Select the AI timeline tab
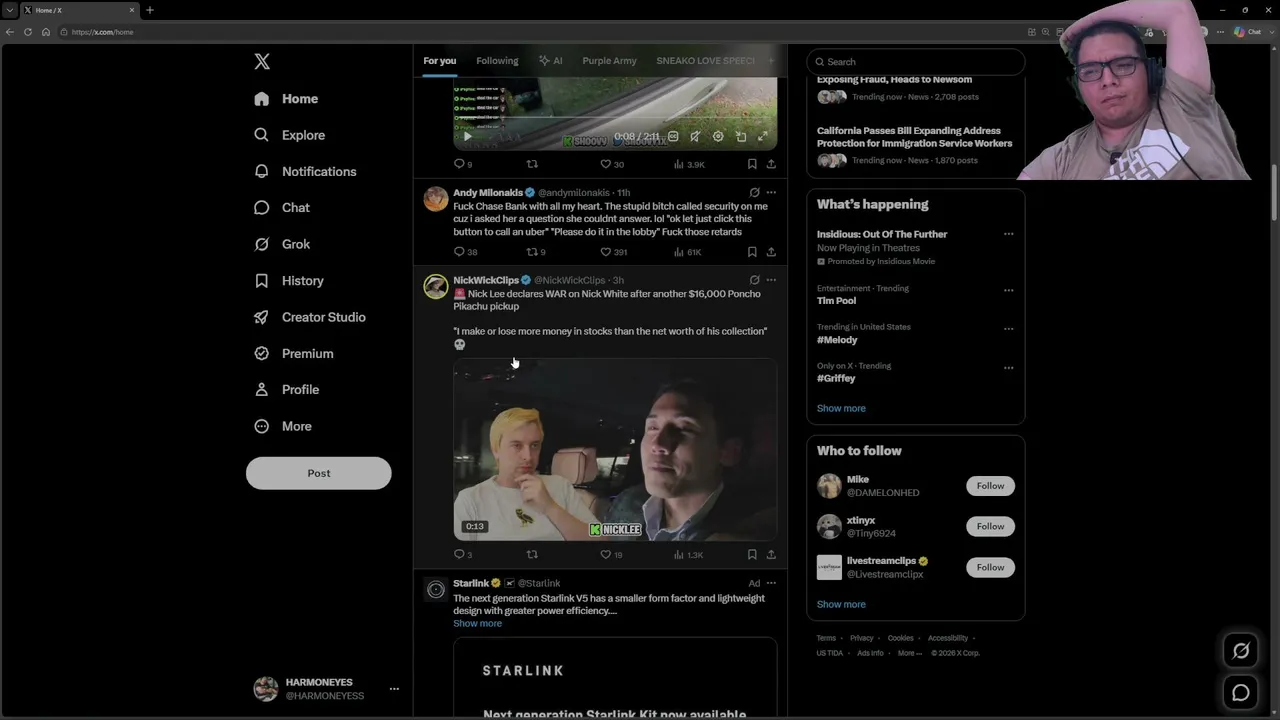The width and height of the screenshot is (1280, 720). point(550,61)
